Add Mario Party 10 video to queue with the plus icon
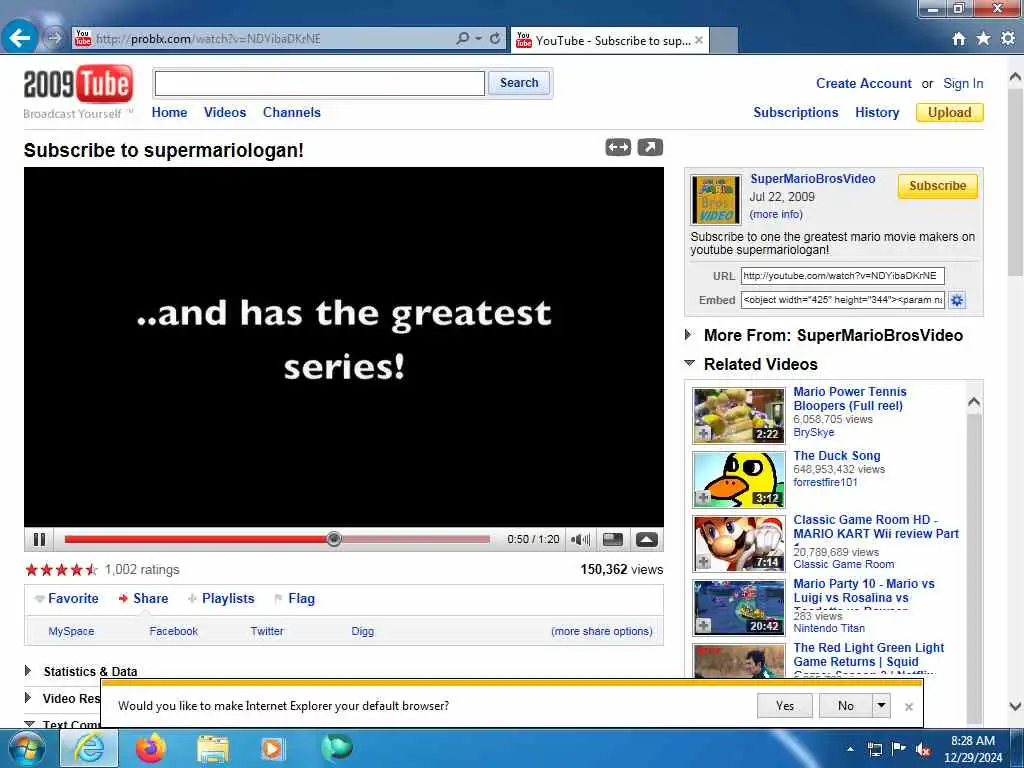 coord(703,626)
